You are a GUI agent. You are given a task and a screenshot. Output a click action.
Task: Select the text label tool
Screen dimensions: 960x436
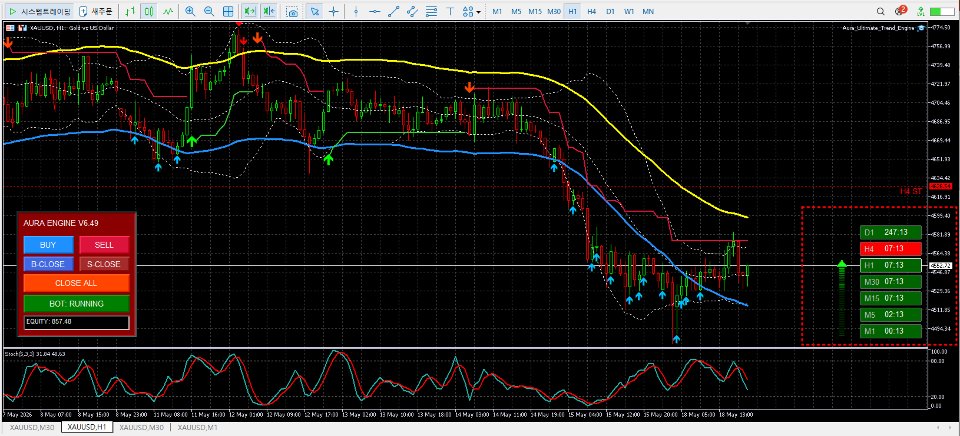[451, 11]
